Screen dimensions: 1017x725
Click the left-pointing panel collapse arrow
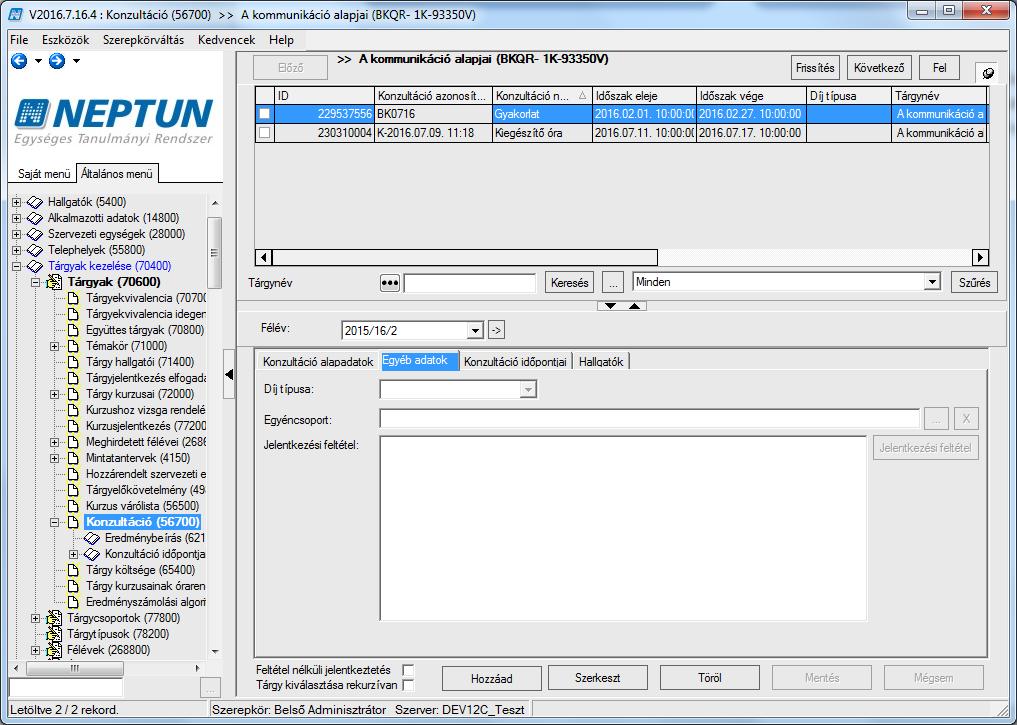click(x=229, y=374)
